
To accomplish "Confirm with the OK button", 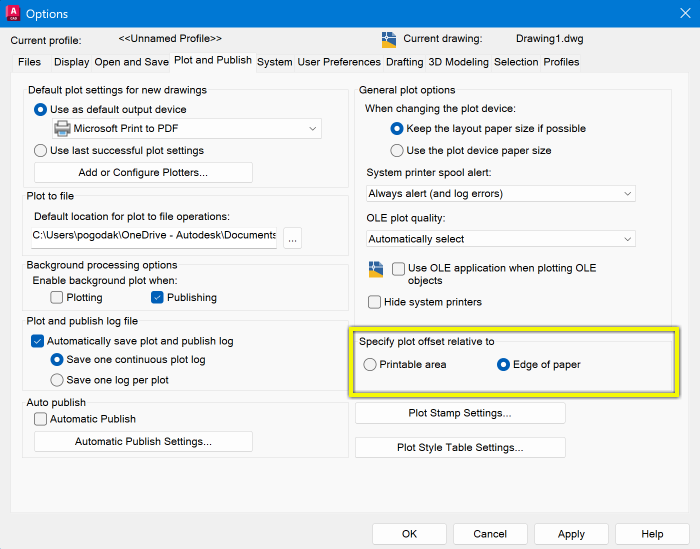I will pyautogui.click(x=409, y=534).
